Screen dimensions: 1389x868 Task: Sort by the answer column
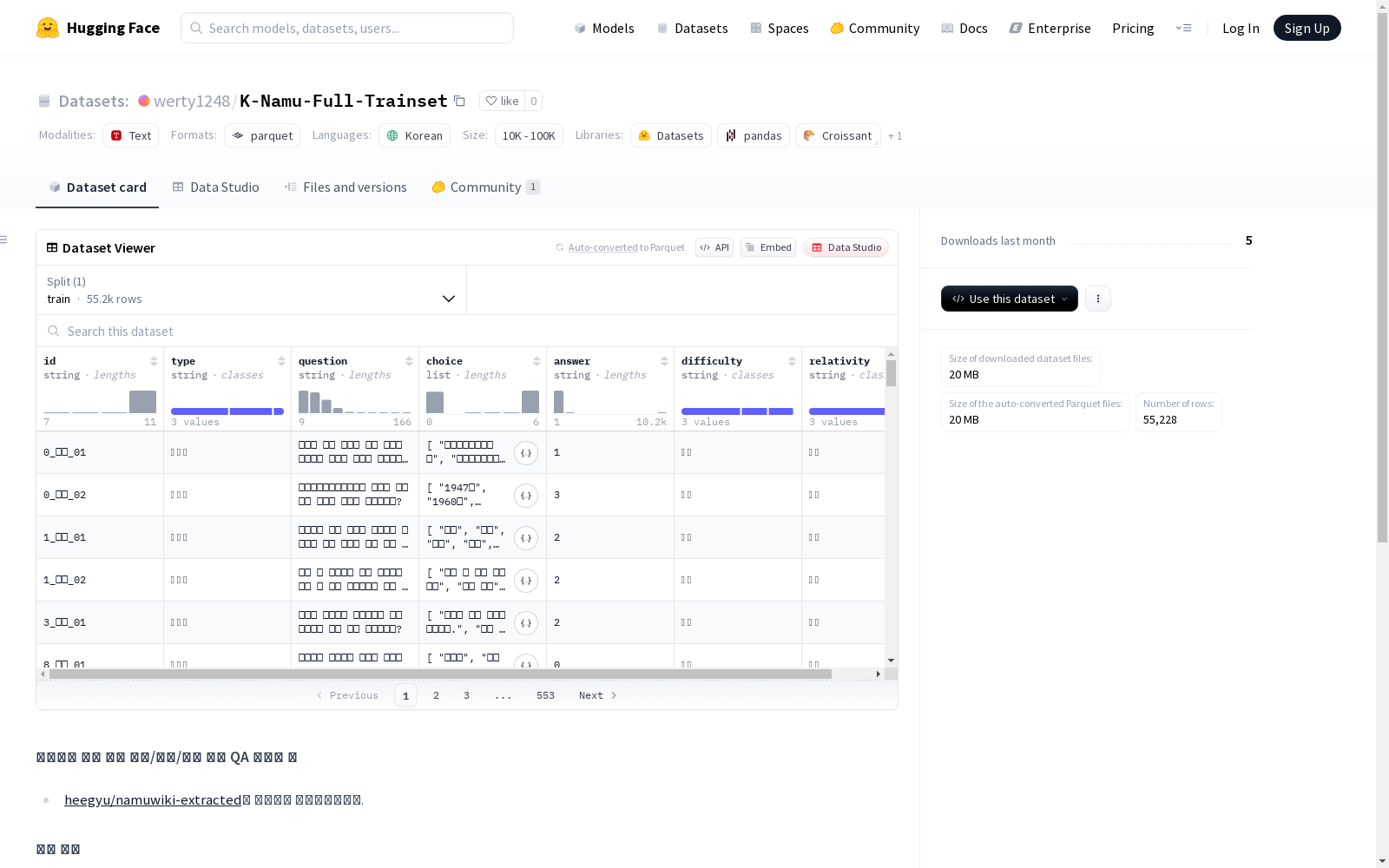click(x=664, y=361)
